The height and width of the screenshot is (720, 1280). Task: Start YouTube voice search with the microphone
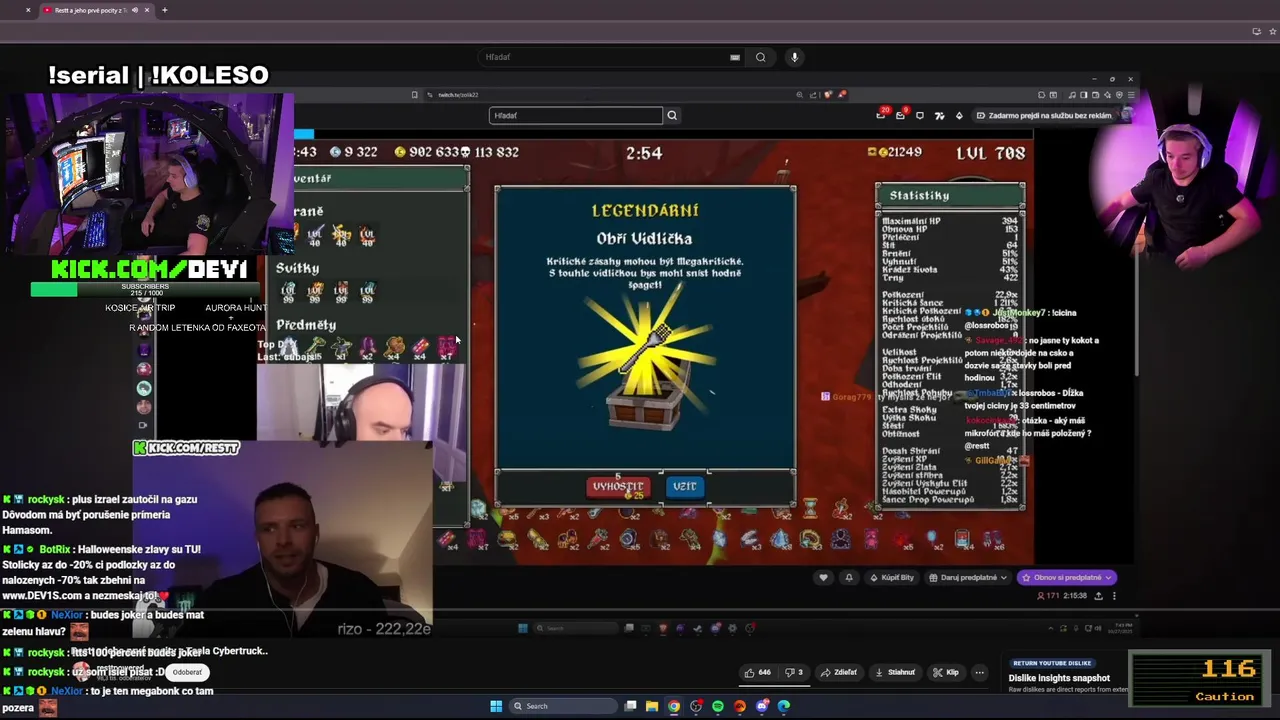click(x=795, y=57)
